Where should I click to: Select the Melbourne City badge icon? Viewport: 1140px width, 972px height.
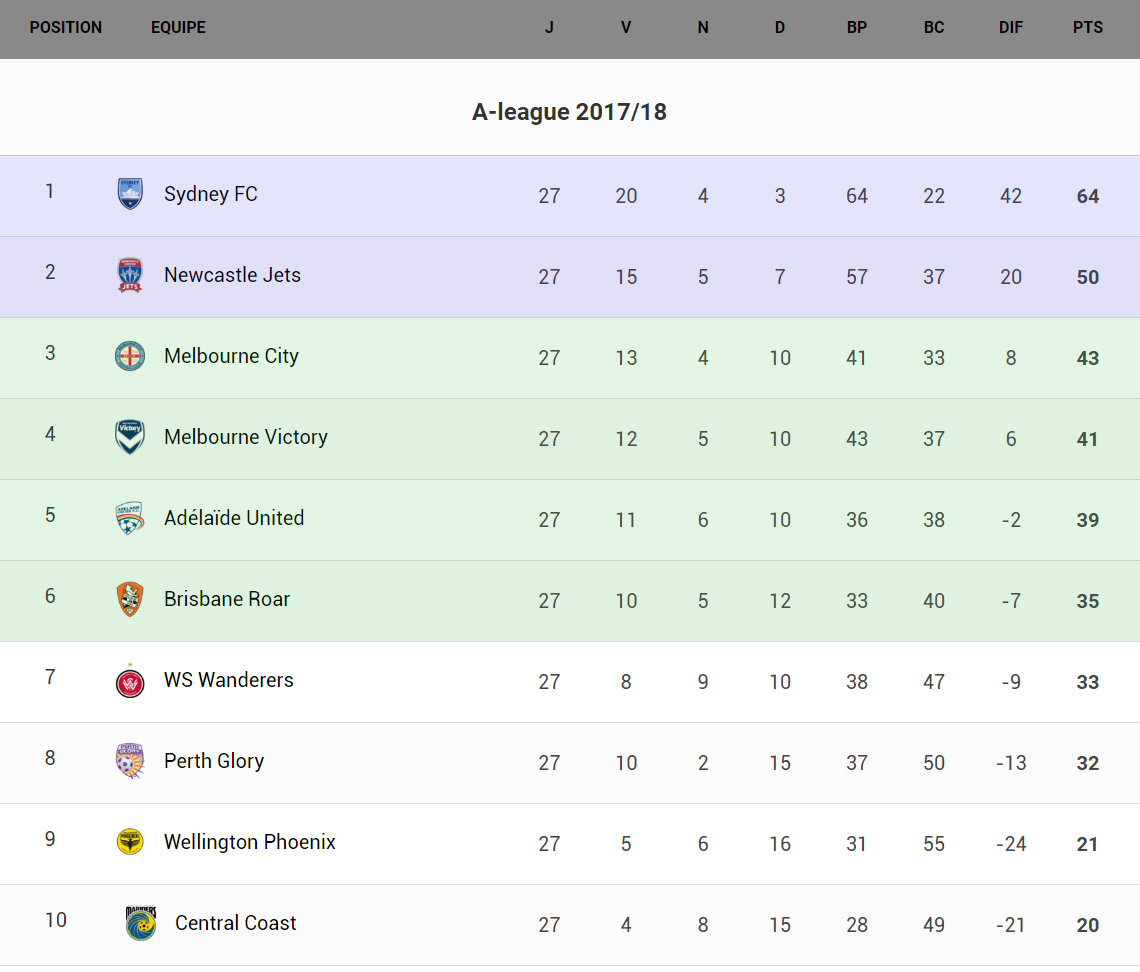pos(130,356)
